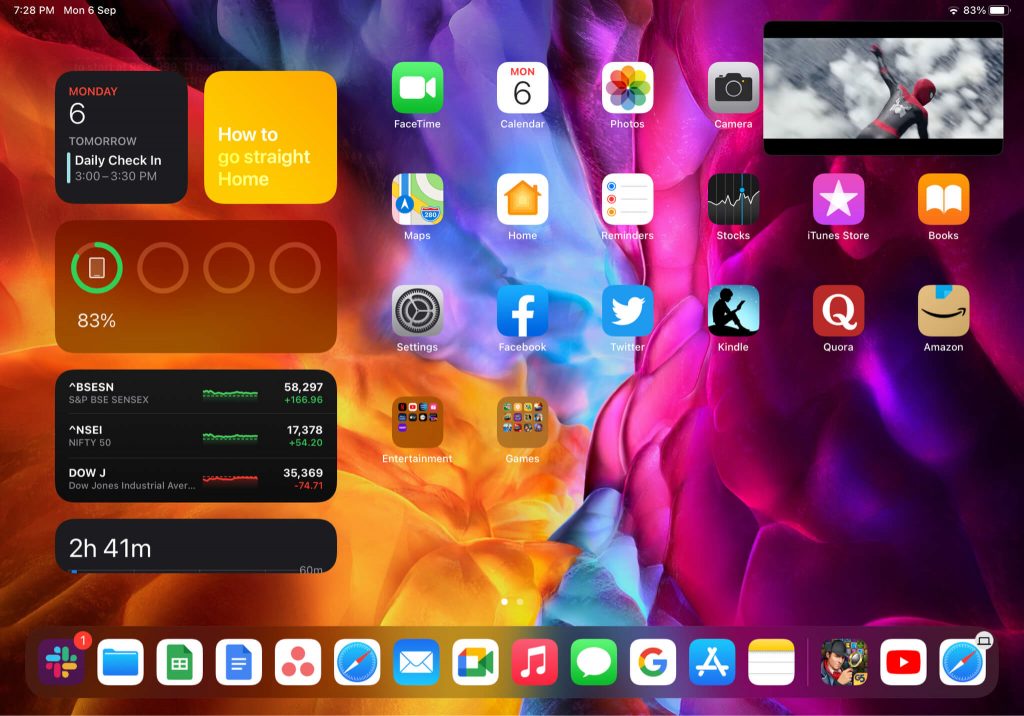Launch the Google app in the dock
The height and width of the screenshot is (716, 1024).
click(653, 662)
